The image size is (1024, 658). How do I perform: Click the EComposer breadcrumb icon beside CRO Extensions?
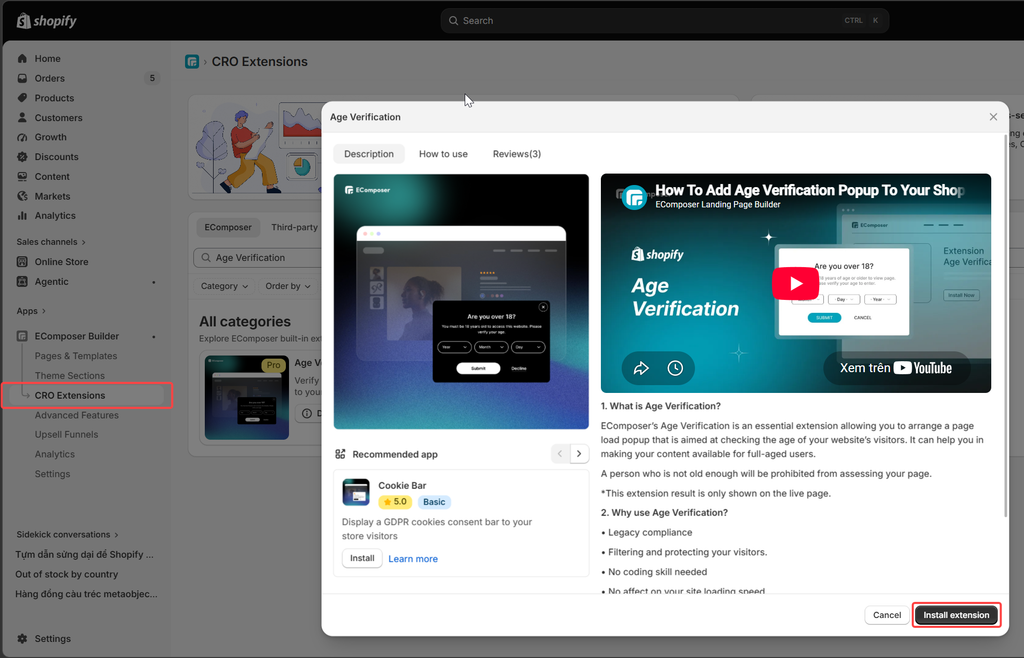(x=192, y=61)
